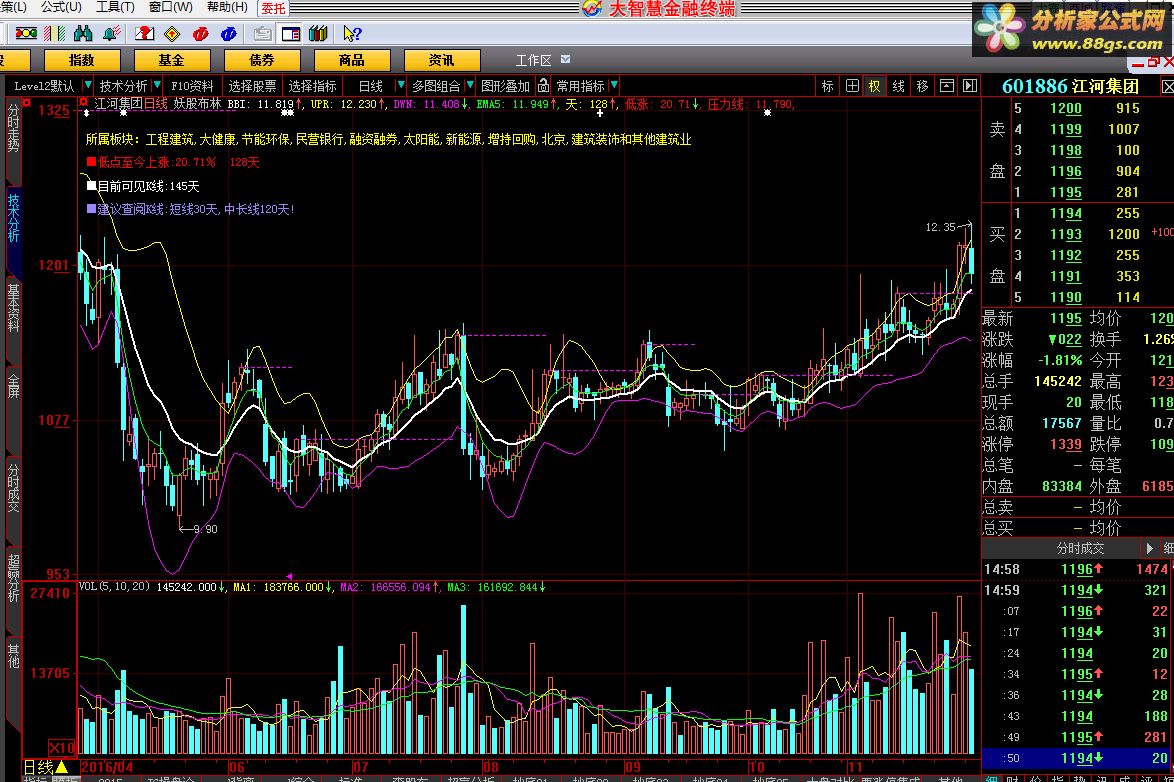Screen dimensions: 1174x782
Task: Click the X10 volume scale marker
Action: (x=61, y=747)
